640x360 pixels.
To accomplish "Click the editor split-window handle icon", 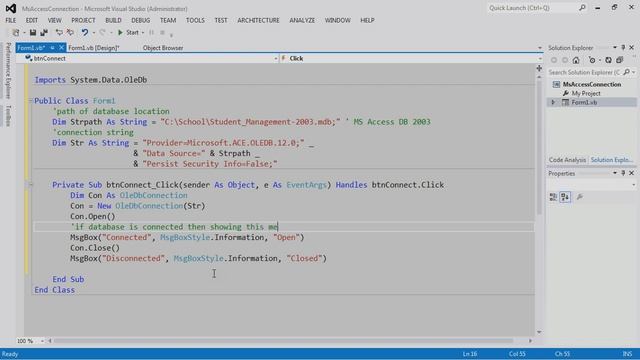I will (x=539, y=68).
